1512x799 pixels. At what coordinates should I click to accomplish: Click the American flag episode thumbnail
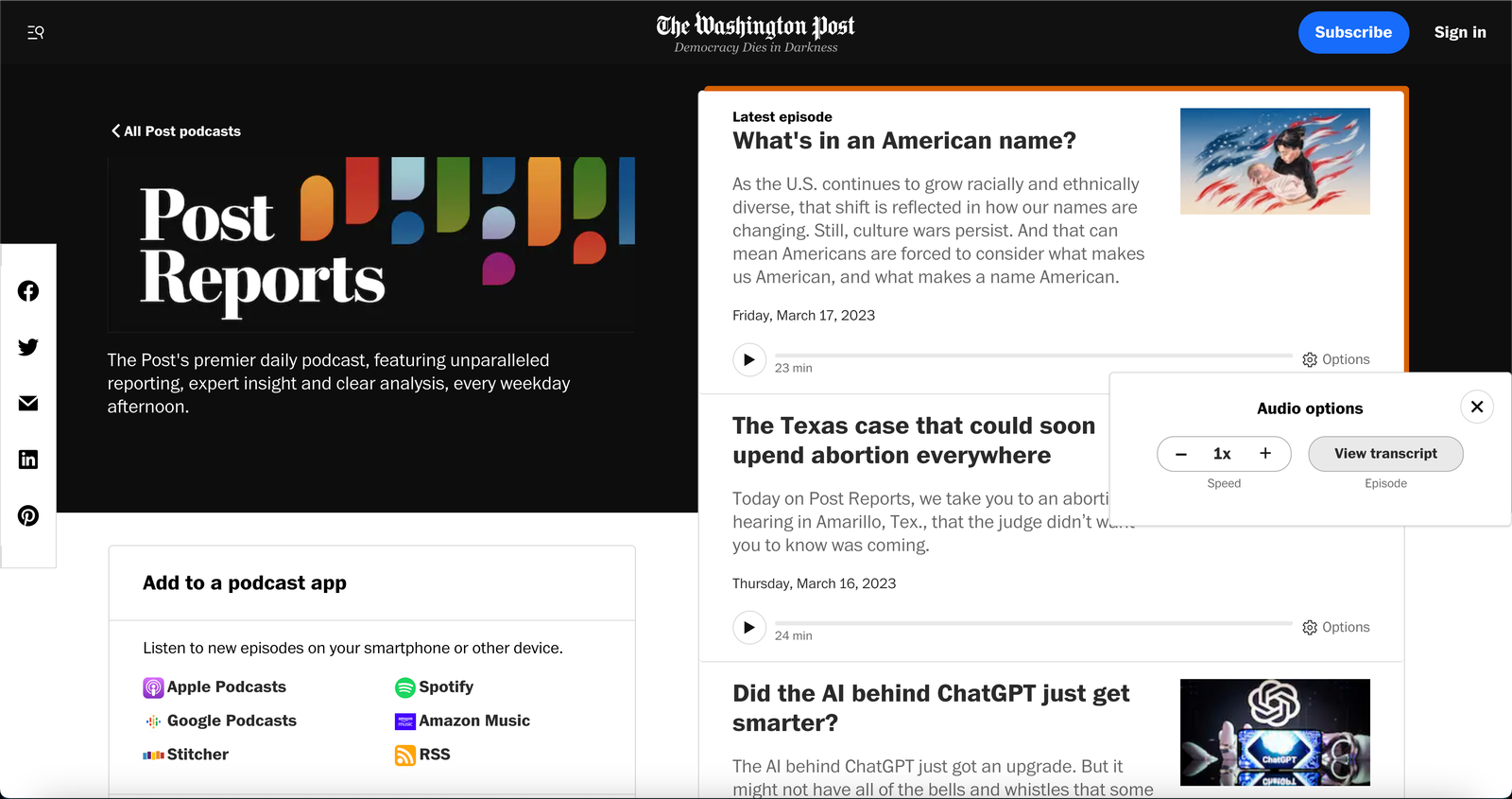1275,161
